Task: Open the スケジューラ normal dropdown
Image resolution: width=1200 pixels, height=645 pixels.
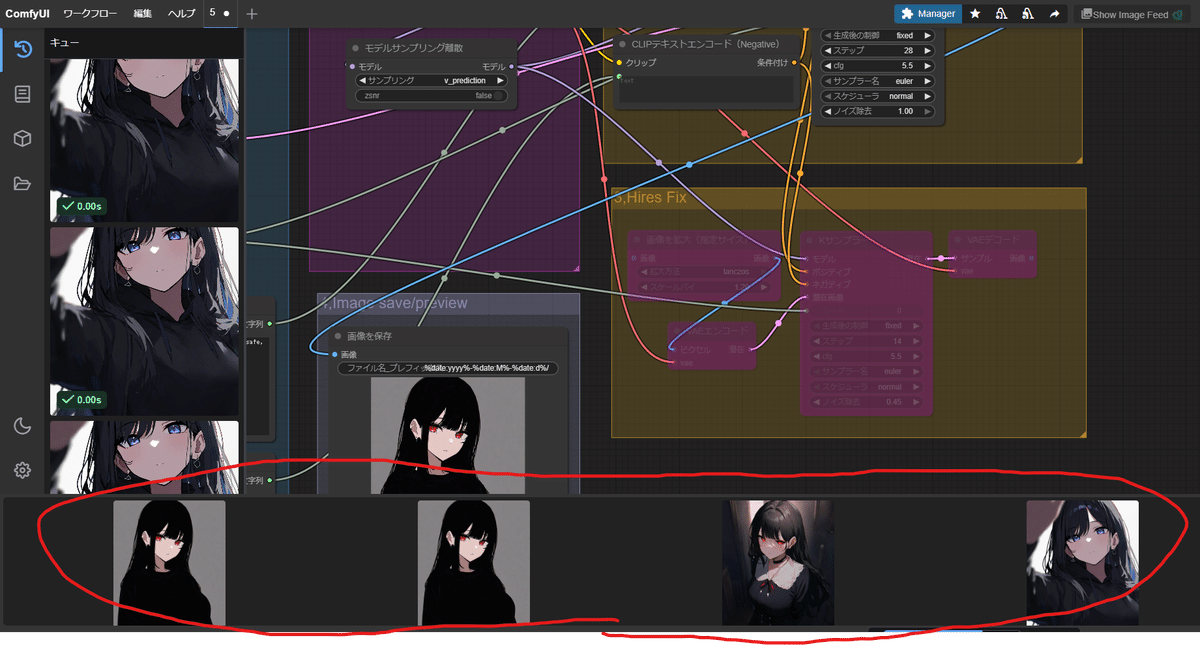Action: coord(877,95)
